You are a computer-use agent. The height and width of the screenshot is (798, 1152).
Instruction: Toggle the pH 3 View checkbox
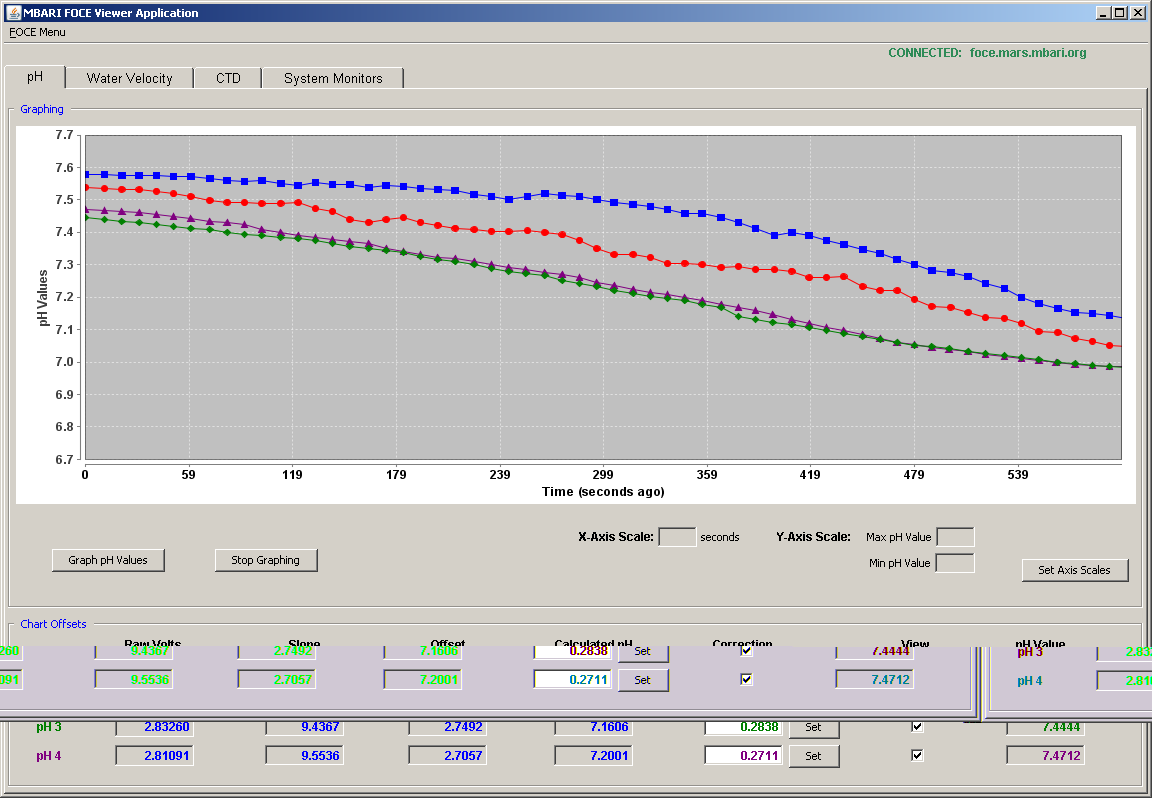[917, 727]
